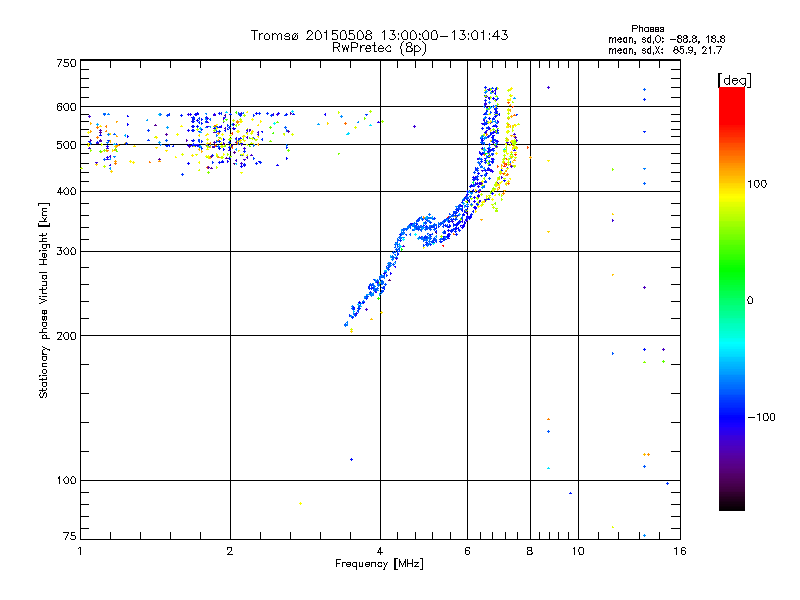
Task: Click the x-axis tick label '16'
Action: click(x=680, y=551)
